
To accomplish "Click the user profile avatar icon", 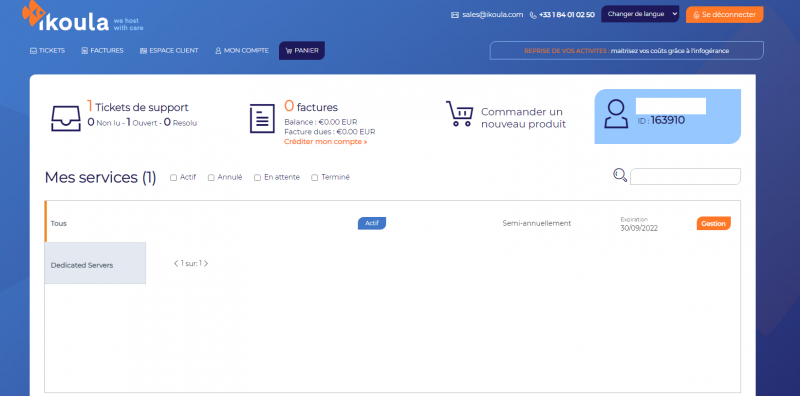I will [616, 114].
